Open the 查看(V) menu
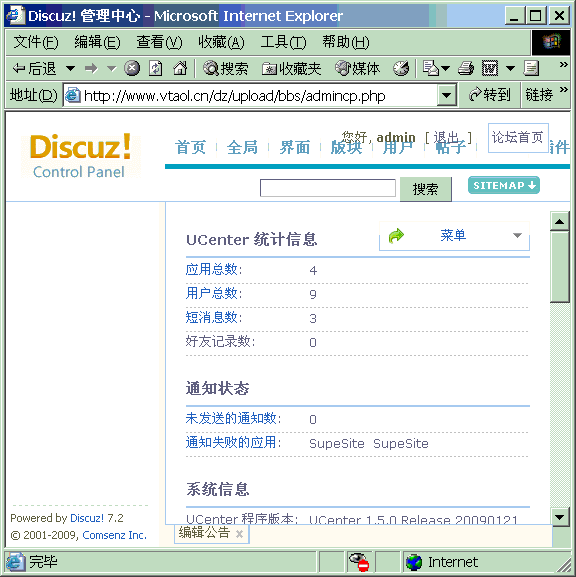 [x=159, y=42]
